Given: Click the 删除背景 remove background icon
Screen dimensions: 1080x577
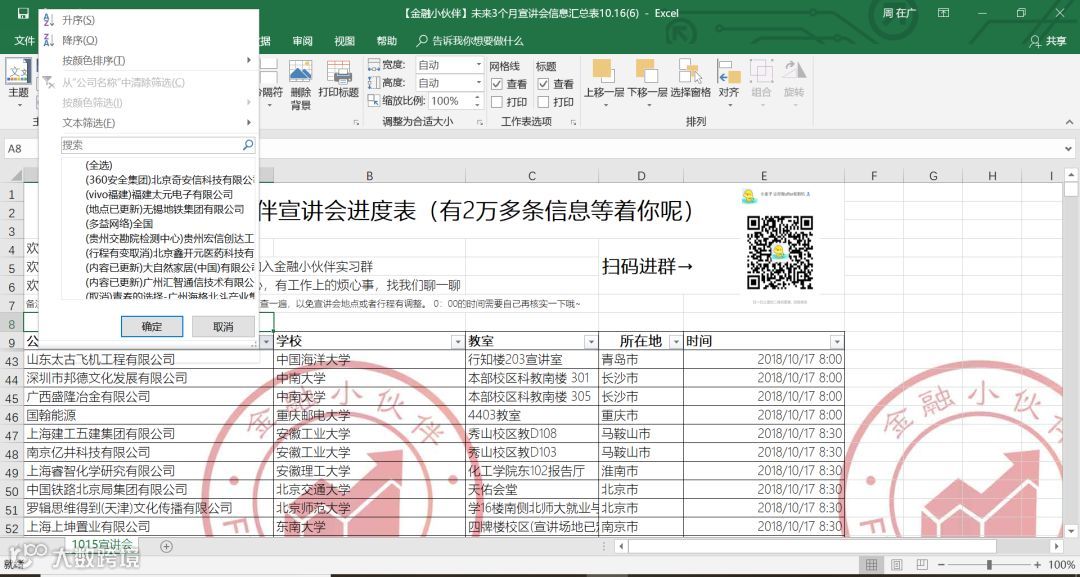Looking at the screenshot, I should [300, 72].
